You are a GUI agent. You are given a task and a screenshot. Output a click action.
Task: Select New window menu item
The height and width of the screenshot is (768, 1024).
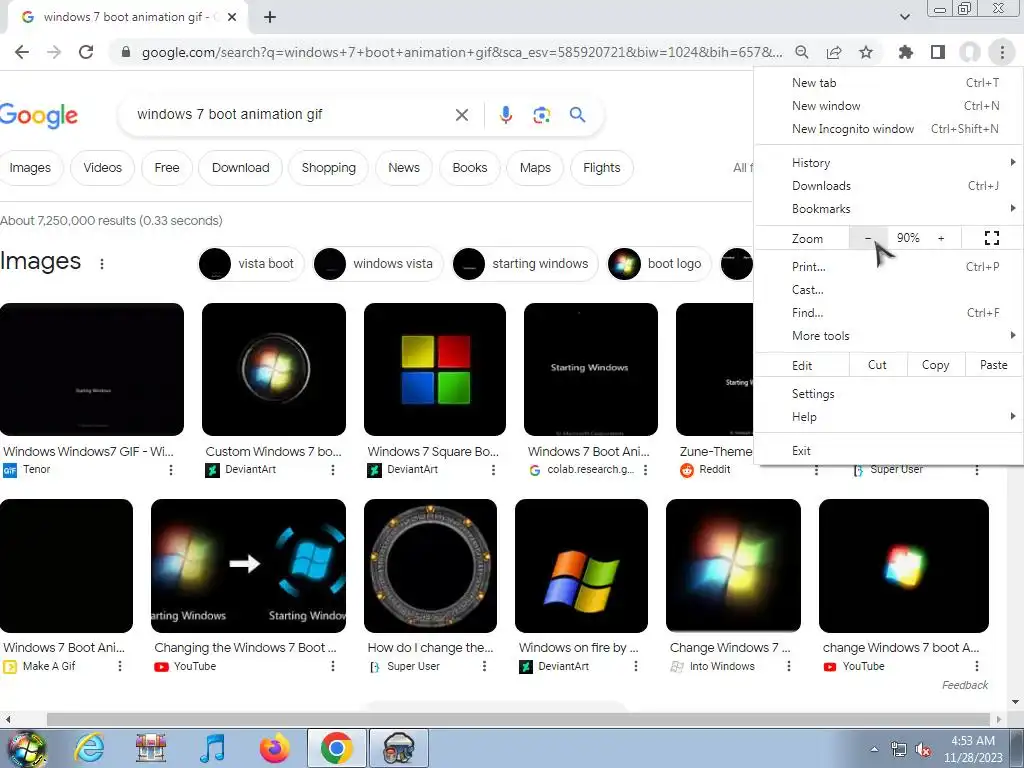[889, 106]
